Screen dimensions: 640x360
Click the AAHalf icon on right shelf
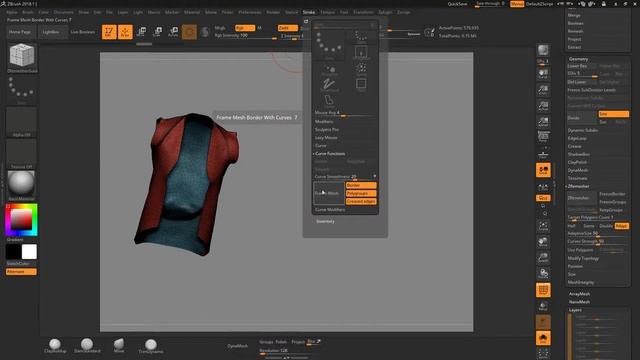(x=543, y=122)
